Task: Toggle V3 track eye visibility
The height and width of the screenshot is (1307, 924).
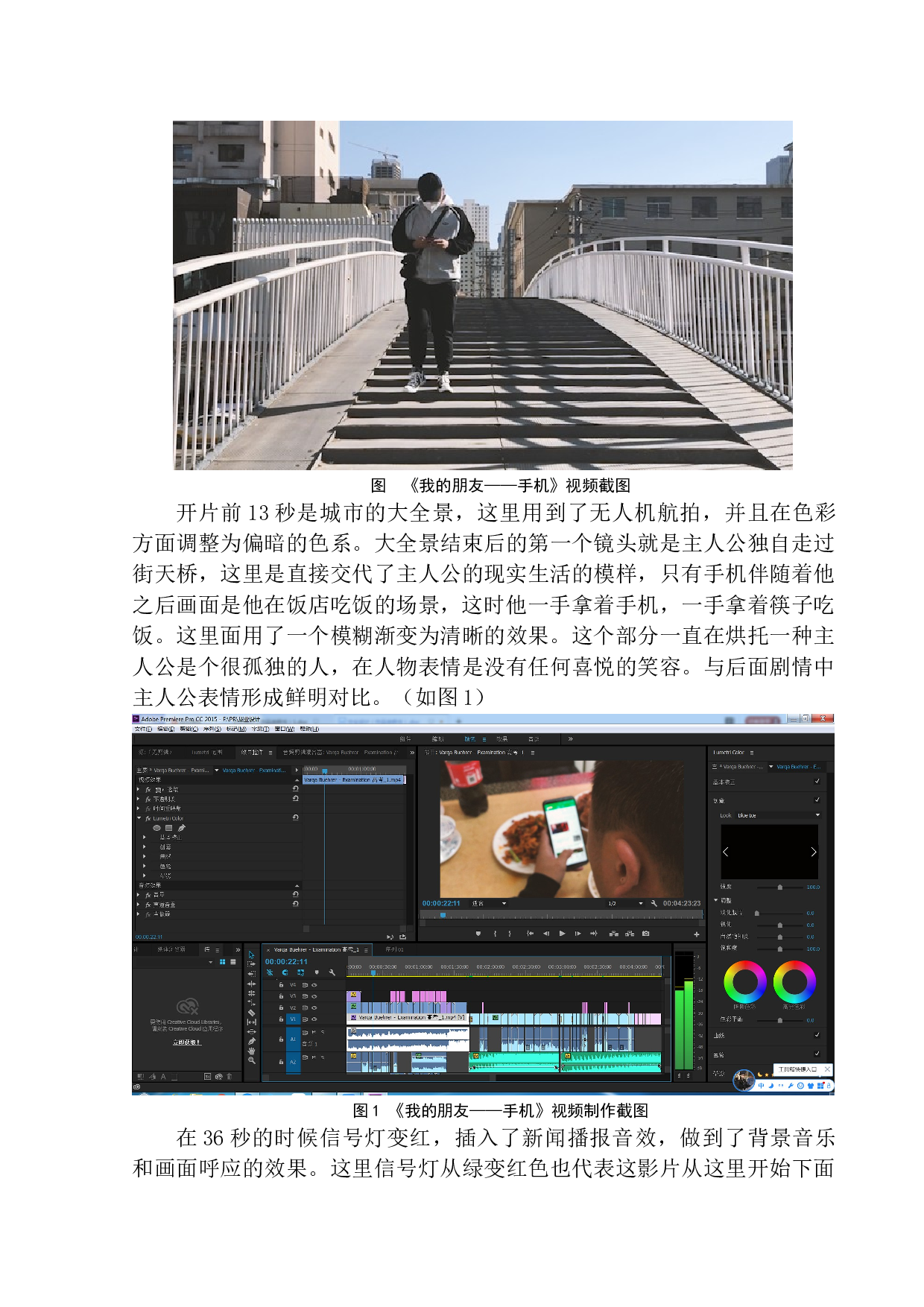Action: [x=314, y=996]
